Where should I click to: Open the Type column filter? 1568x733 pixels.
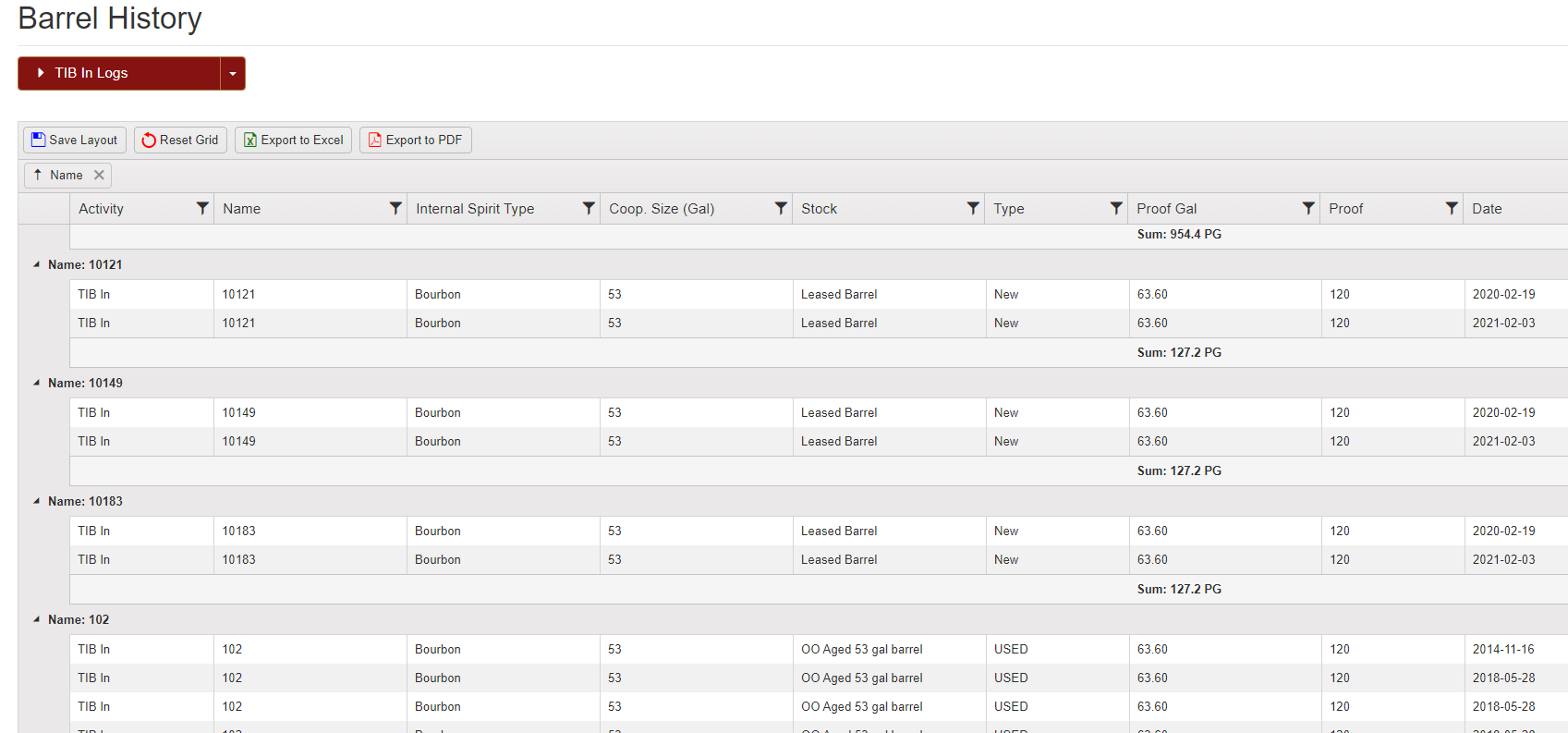click(x=1116, y=209)
